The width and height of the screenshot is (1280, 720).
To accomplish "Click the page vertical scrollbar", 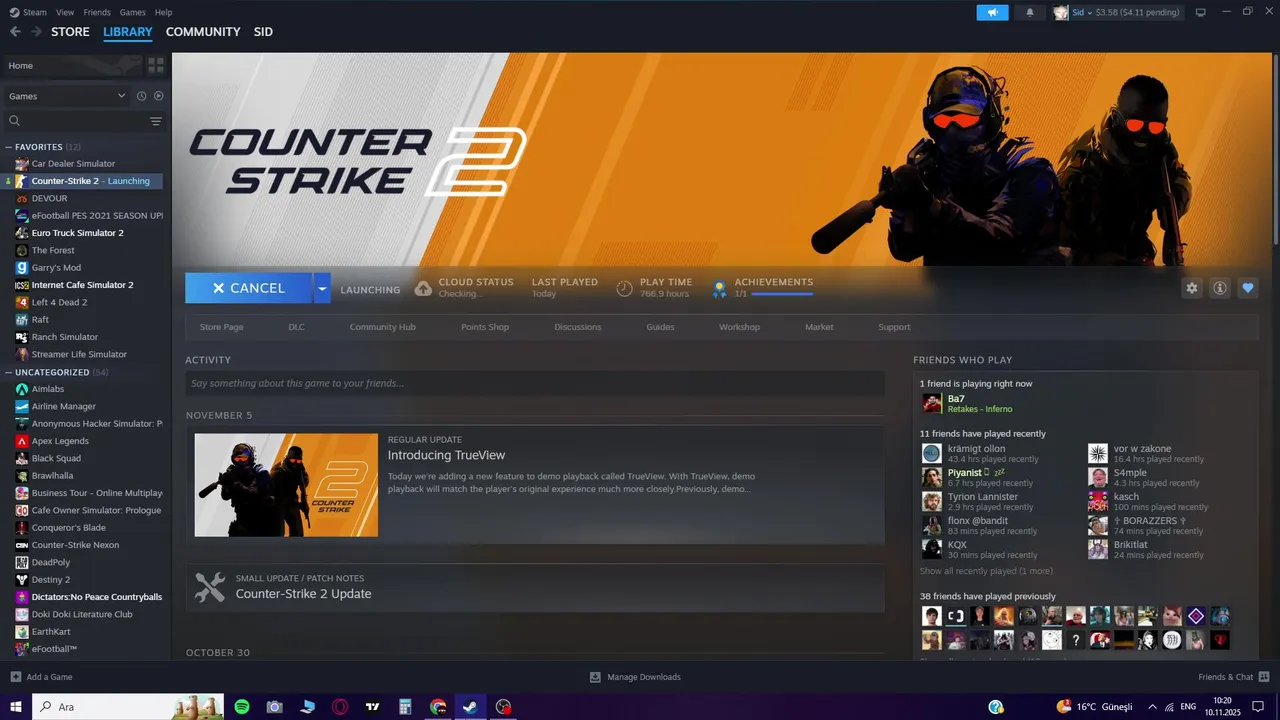I will pyautogui.click(x=1275, y=150).
